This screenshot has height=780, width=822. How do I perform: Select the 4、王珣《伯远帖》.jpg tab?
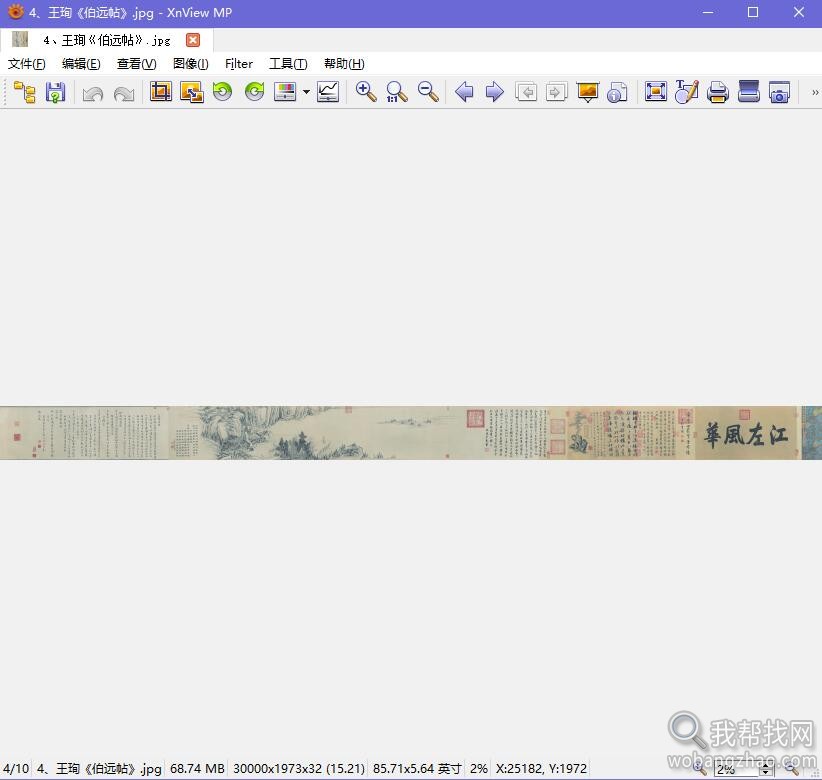[107, 40]
